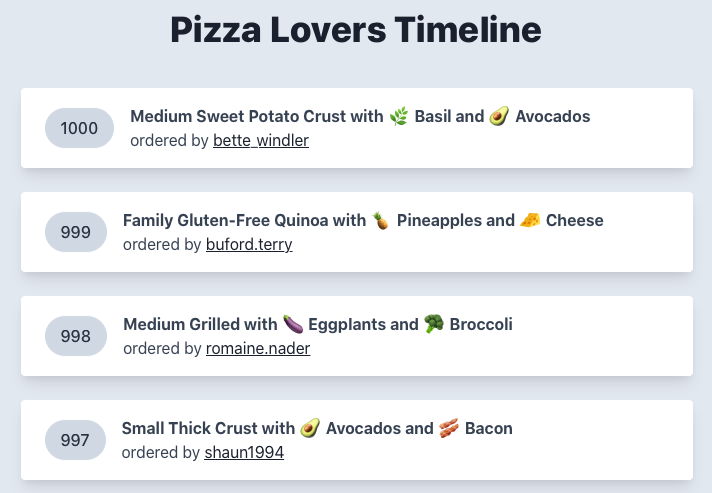Click the avocado emoji in order 997
This screenshot has height=493, width=712.
coord(310,428)
